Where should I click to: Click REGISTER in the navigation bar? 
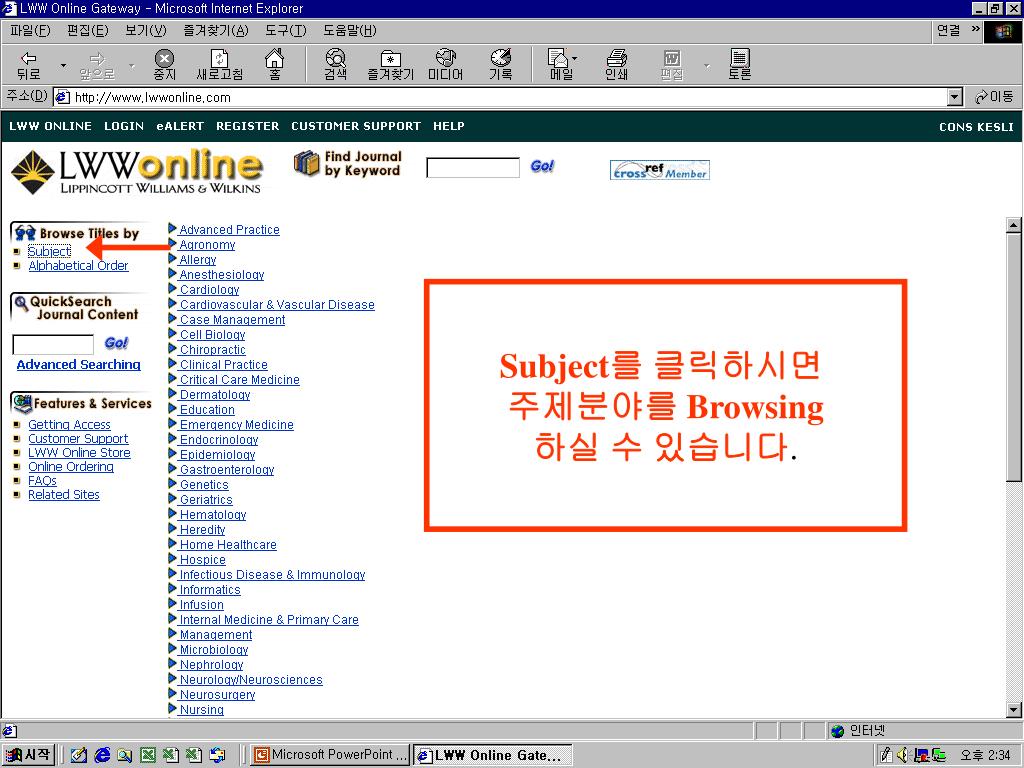coord(248,126)
